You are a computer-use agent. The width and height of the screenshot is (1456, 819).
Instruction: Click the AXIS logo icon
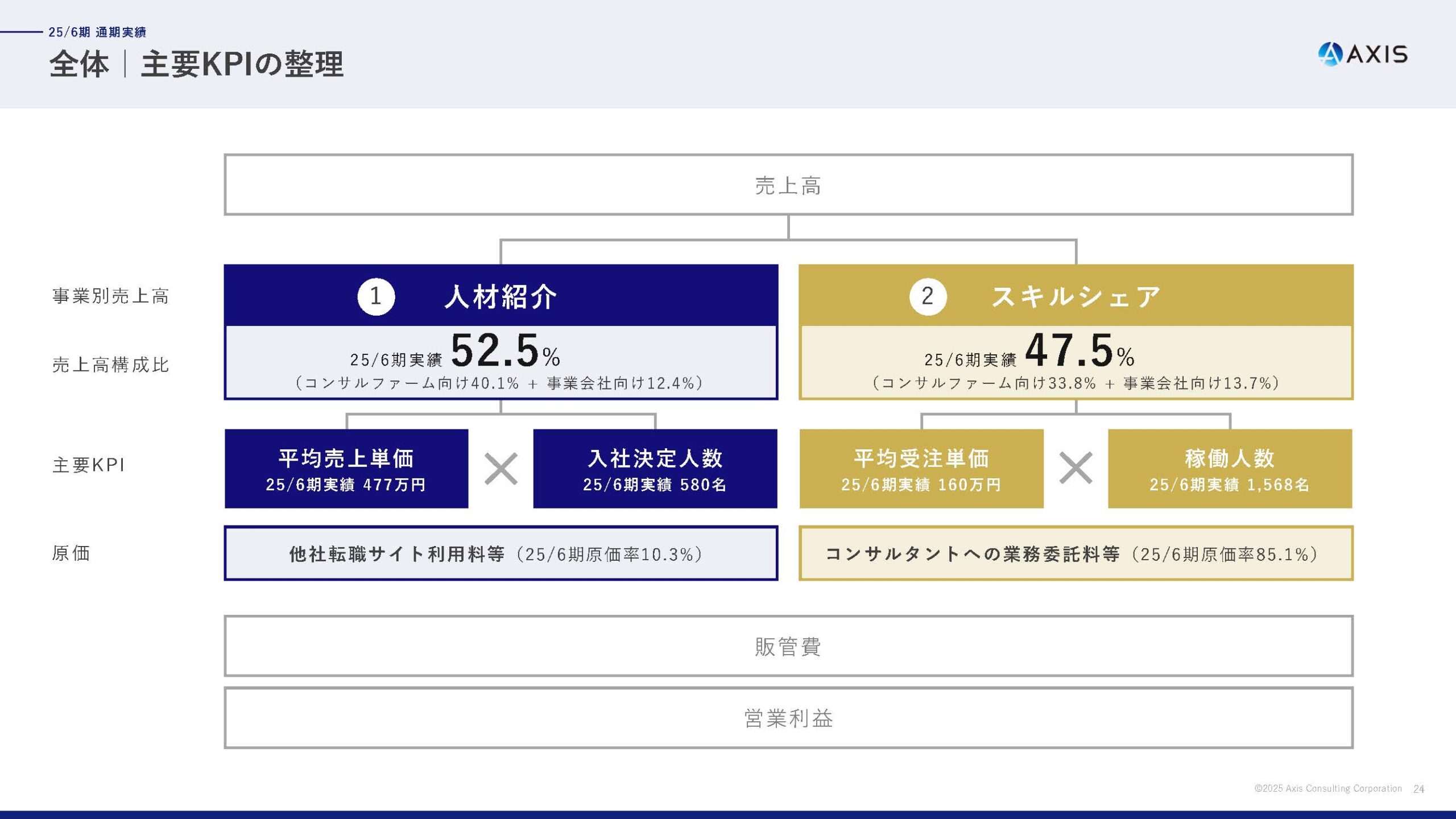click(x=1330, y=55)
